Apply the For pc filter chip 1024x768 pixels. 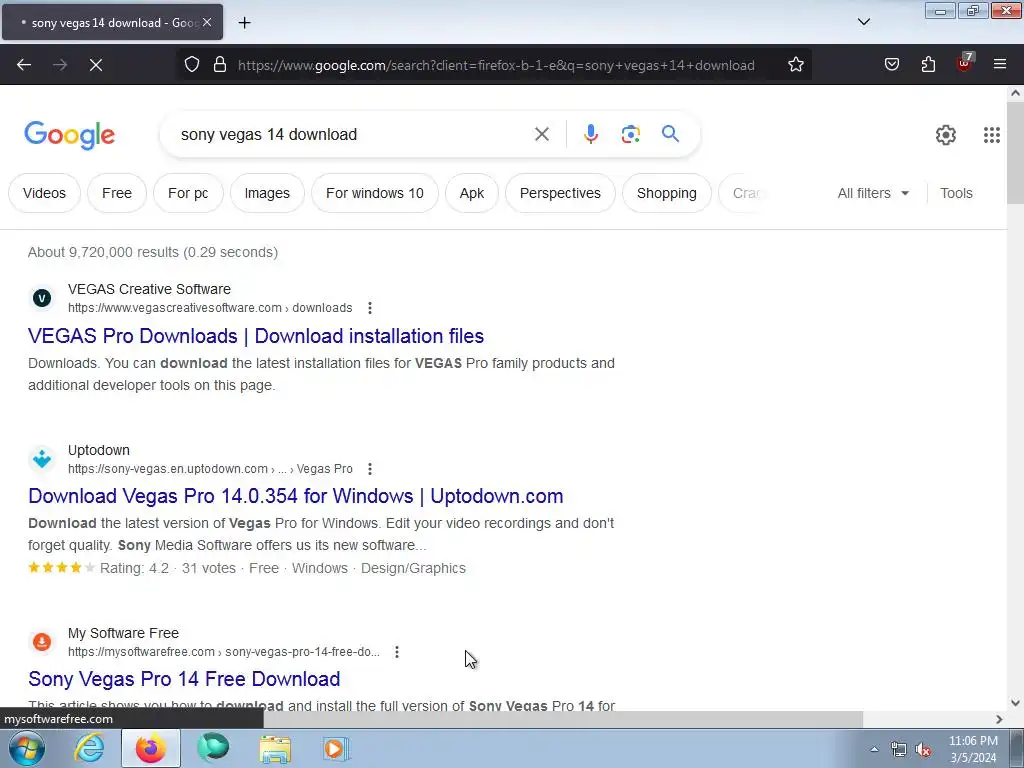[188, 193]
